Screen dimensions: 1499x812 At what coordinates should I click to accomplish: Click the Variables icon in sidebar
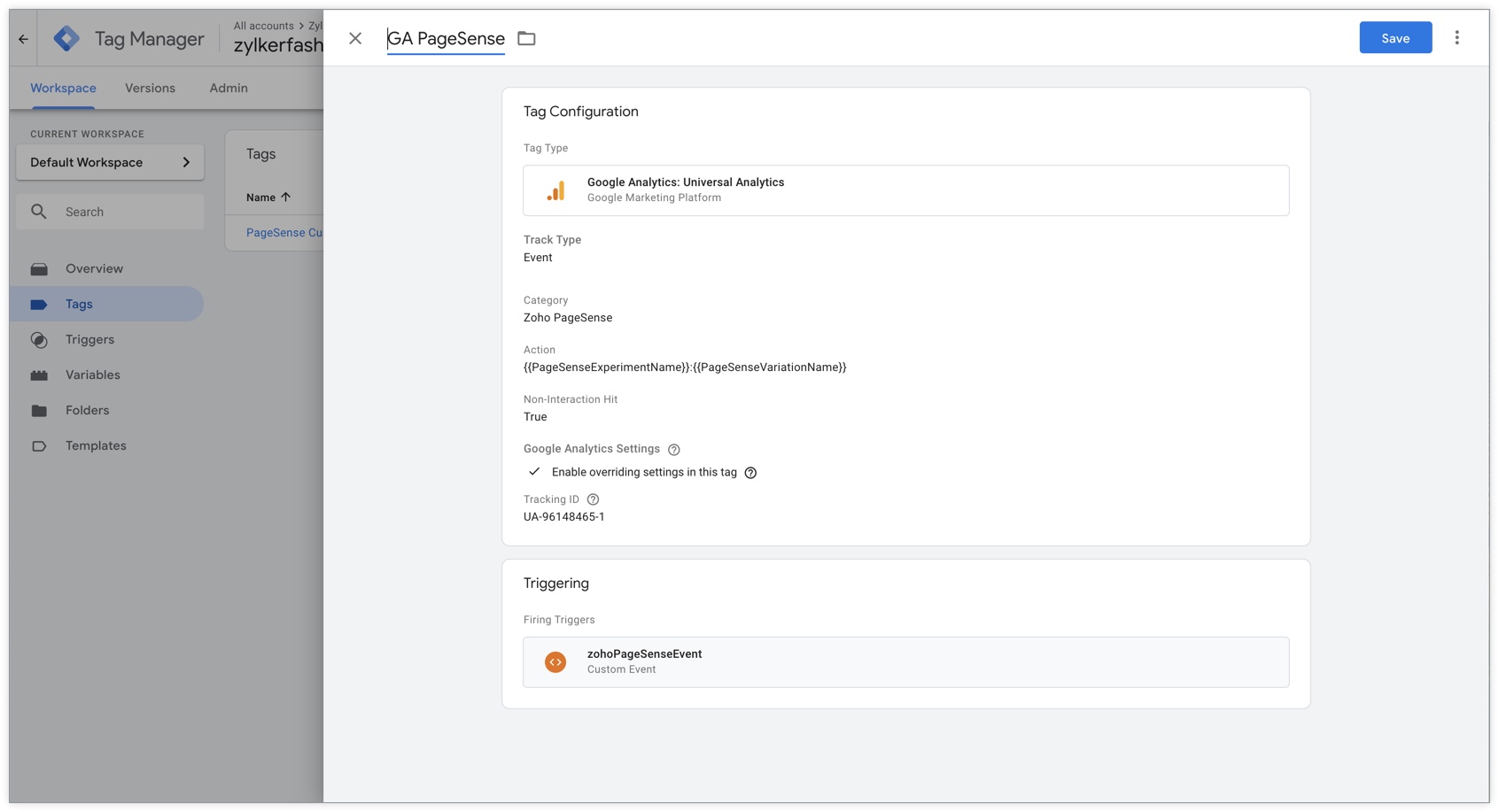click(39, 375)
